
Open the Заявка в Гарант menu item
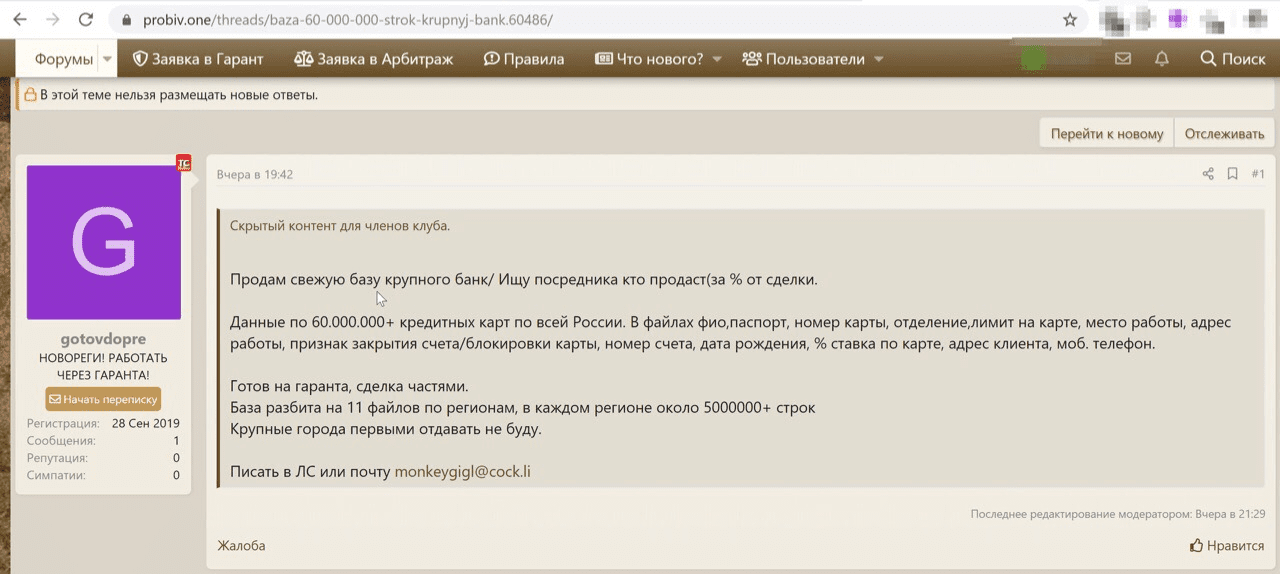198,59
